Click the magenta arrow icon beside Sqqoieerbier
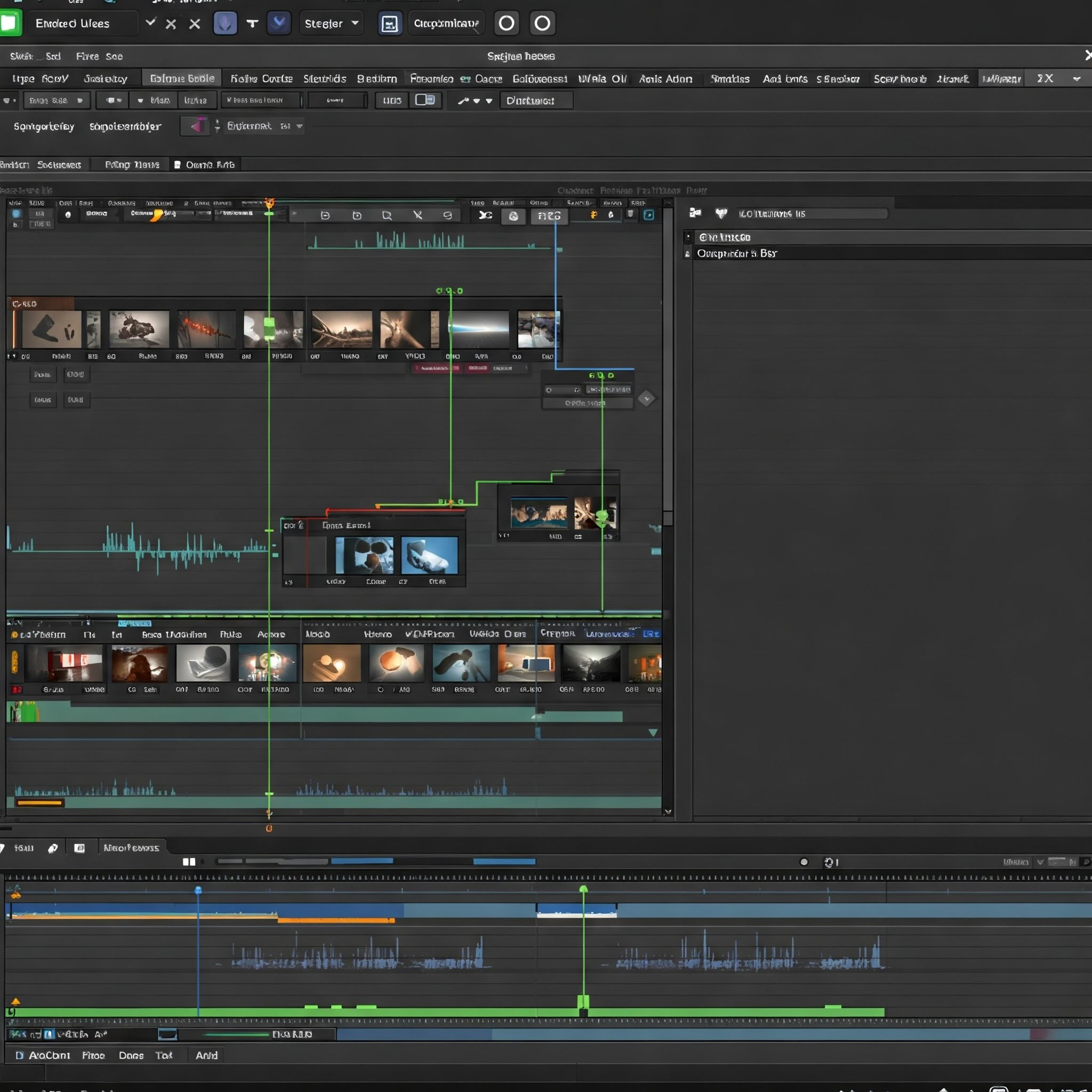The image size is (1092, 1092). click(x=196, y=126)
